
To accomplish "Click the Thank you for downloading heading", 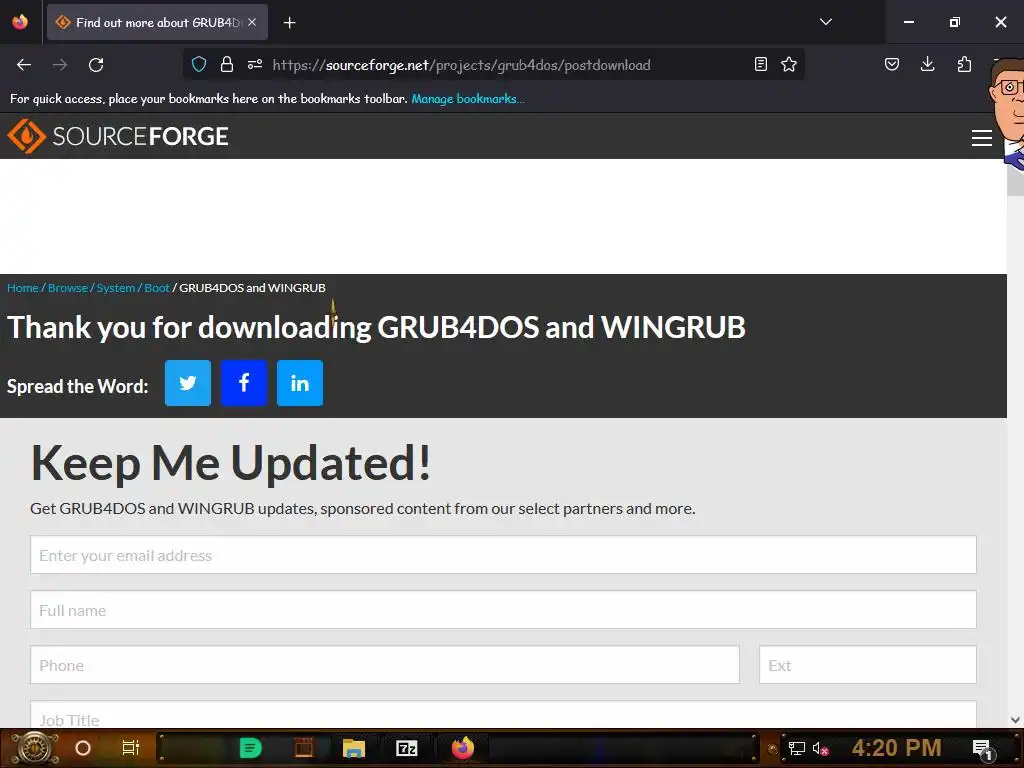I will click(376, 327).
